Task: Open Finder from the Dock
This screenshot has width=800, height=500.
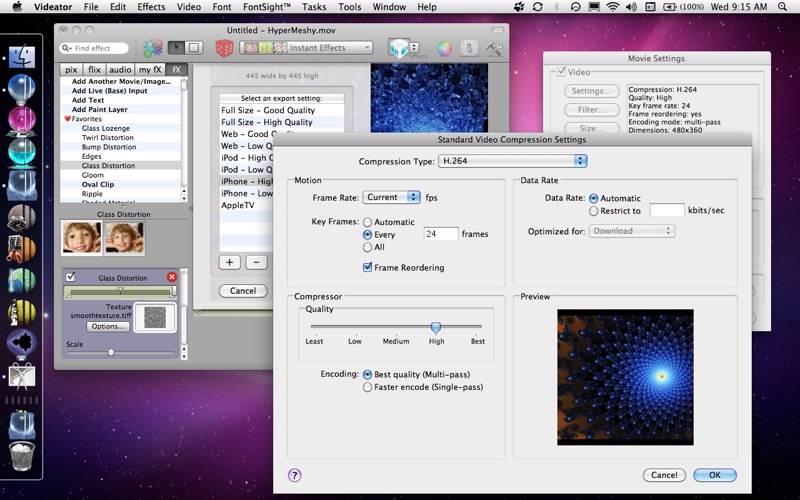Action: [x=22, y=57]
